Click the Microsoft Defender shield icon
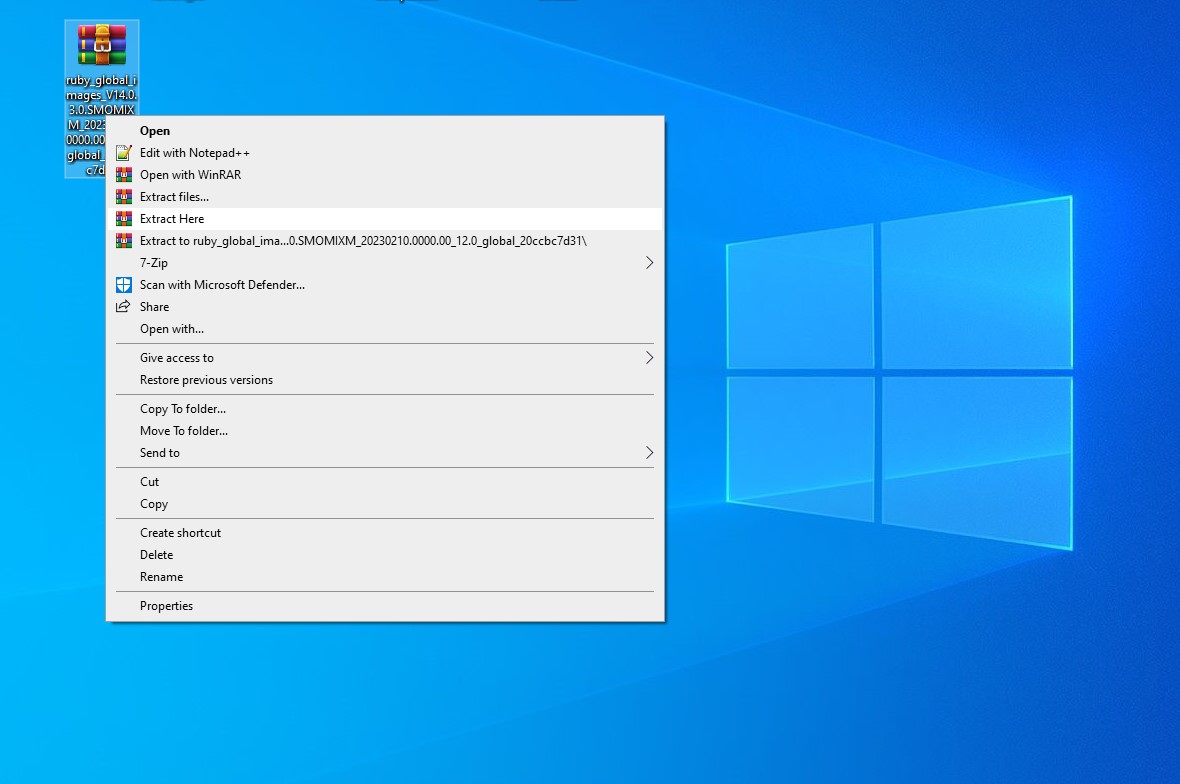Viewport: 1180px width, 784px height. (x=123, y=284)
